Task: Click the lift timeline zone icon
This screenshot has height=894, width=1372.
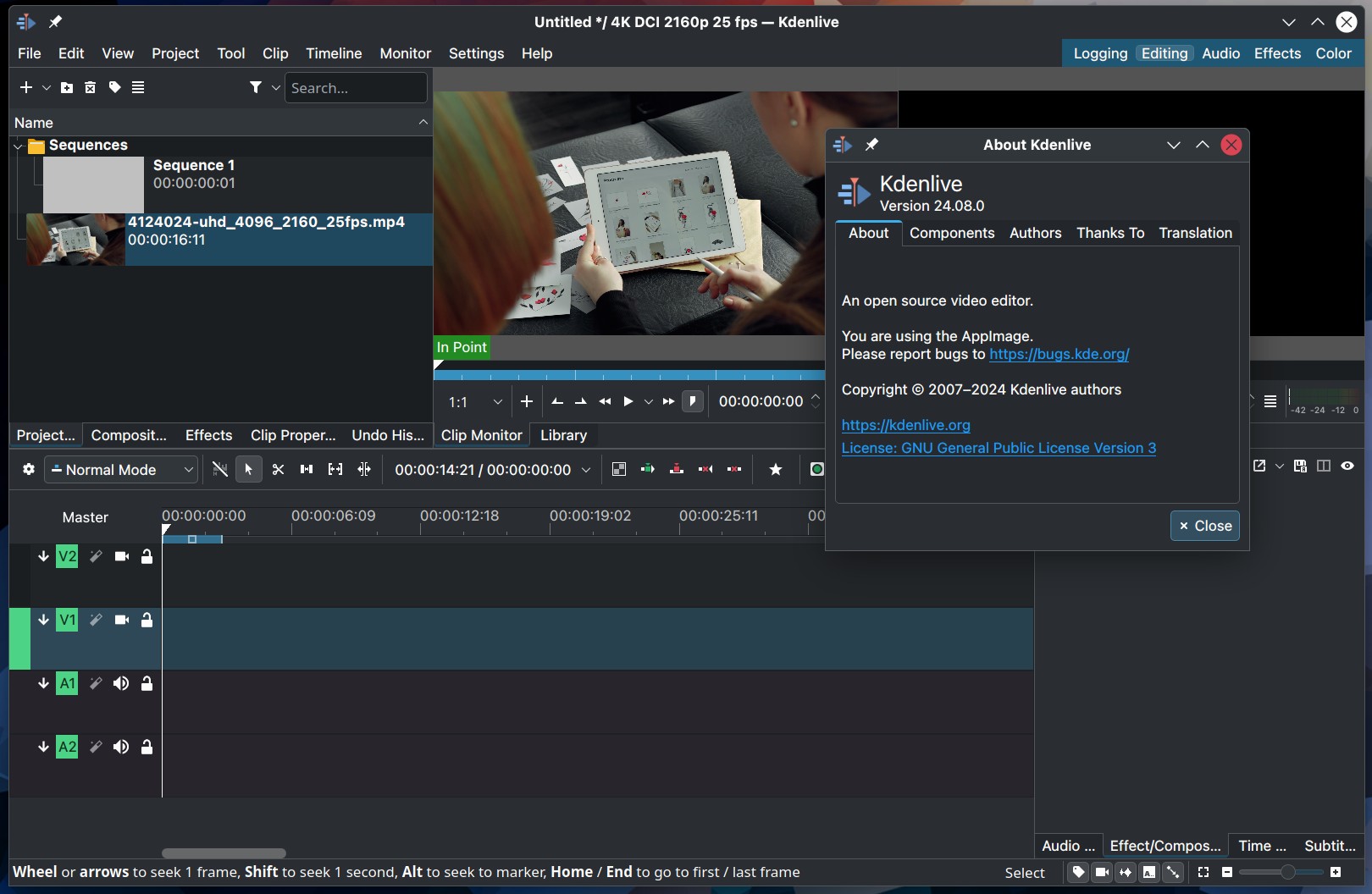Action: [x=734, y=469]
